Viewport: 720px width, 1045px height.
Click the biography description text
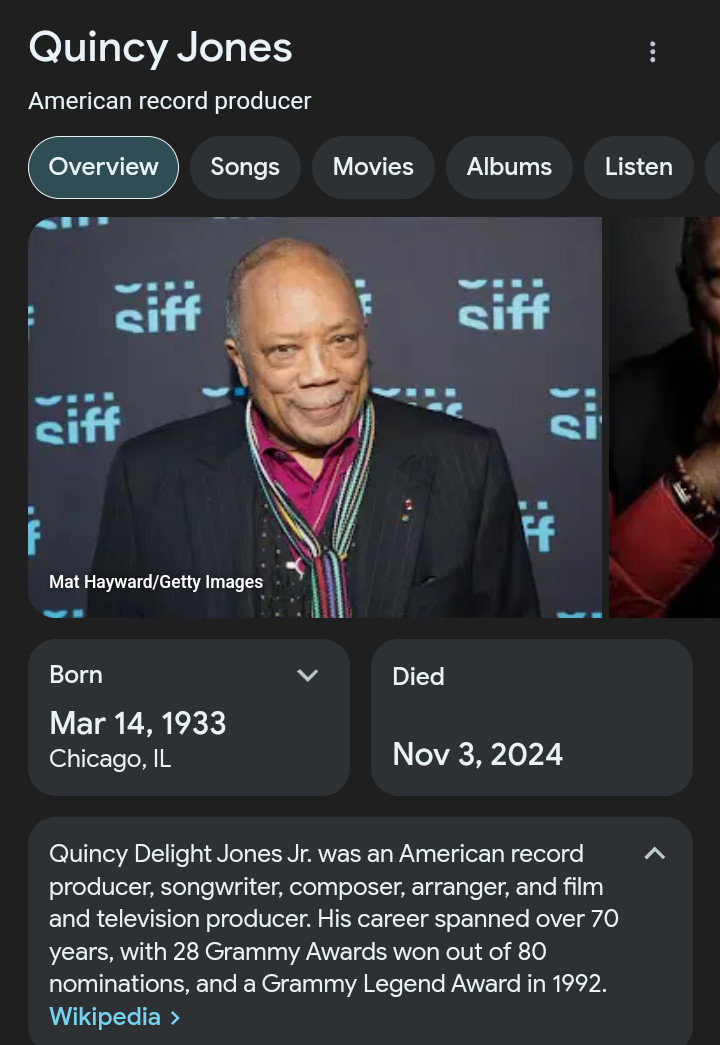tap(333, 918)
